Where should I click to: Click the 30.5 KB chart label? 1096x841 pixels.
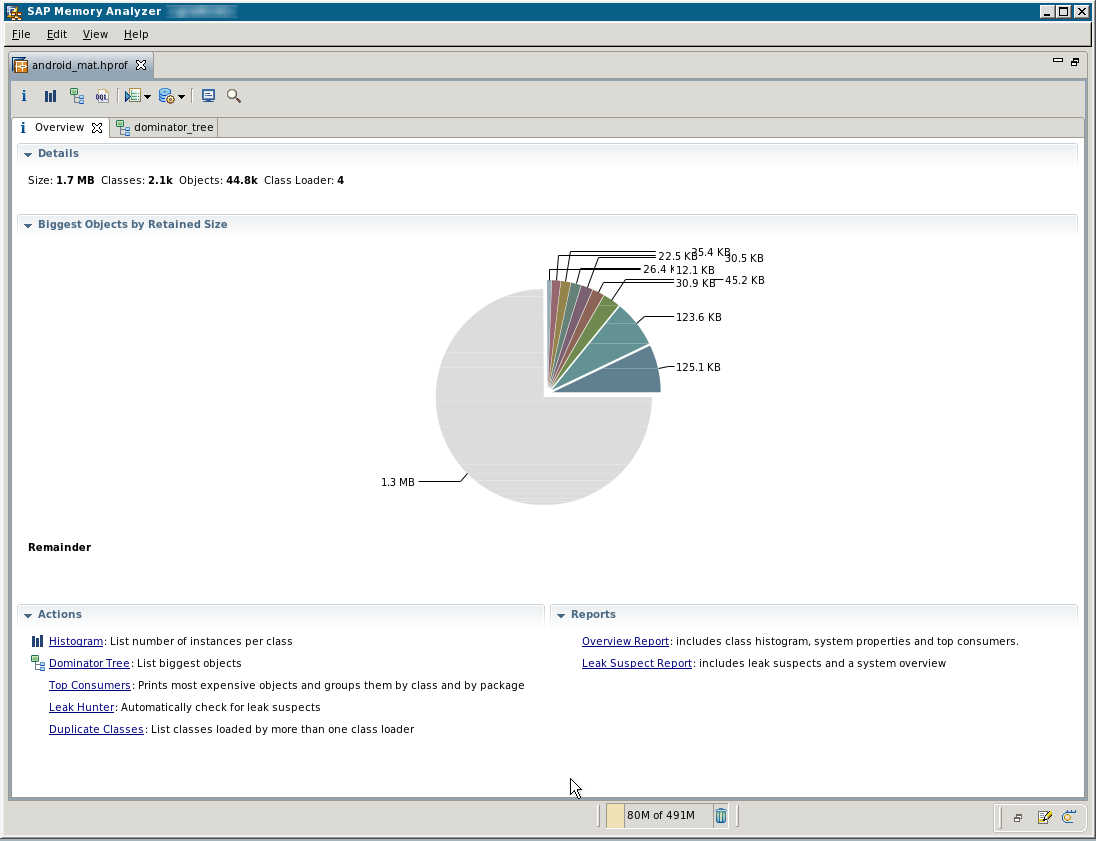744,258
